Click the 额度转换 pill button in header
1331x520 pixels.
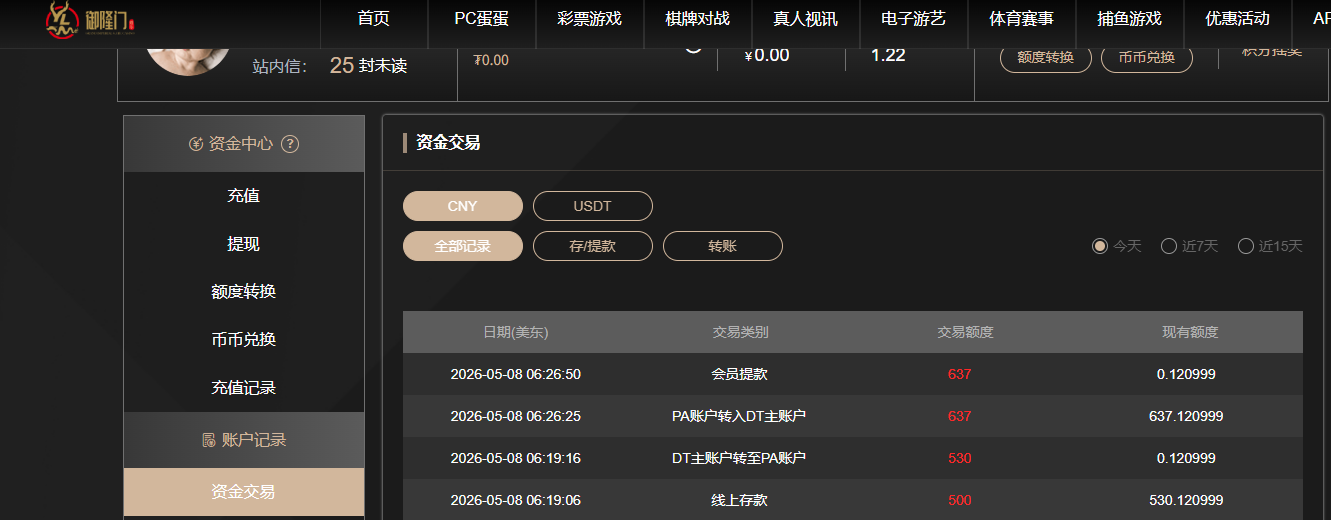pos(1046,57)
